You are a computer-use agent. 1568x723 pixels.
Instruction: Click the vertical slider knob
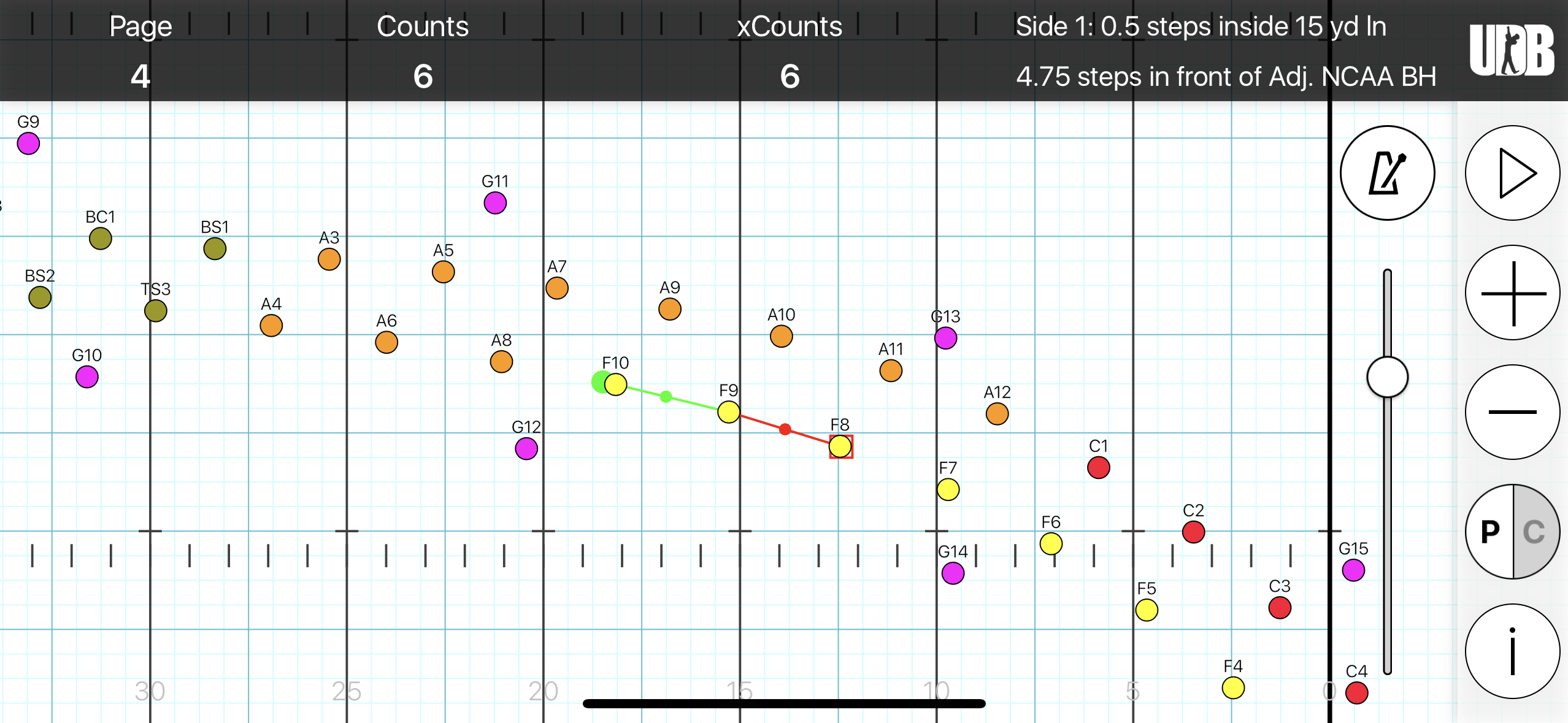tap(1387, 377)
